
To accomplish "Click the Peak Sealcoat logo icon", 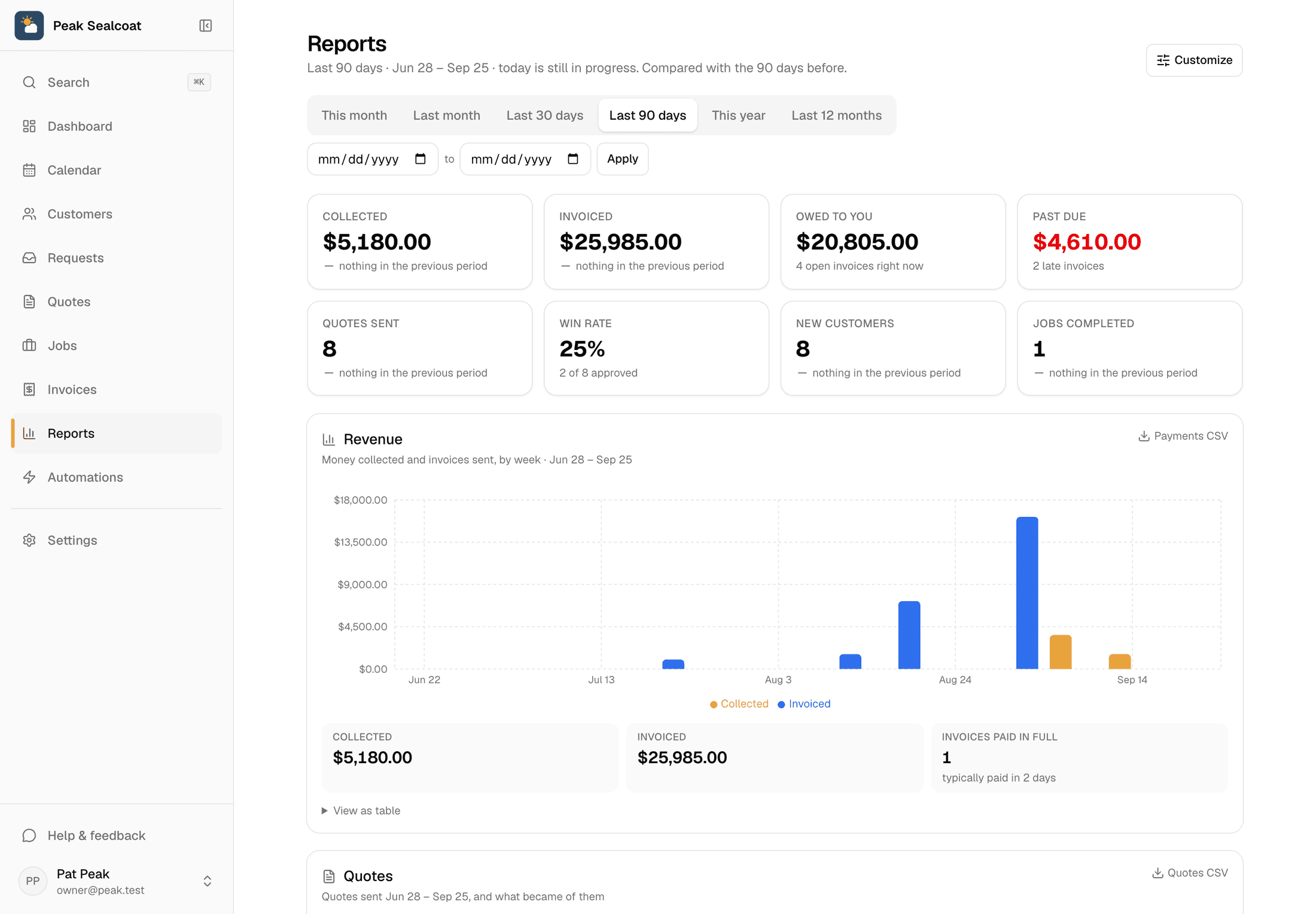I will pyautogui.click(x=29, y=26).
